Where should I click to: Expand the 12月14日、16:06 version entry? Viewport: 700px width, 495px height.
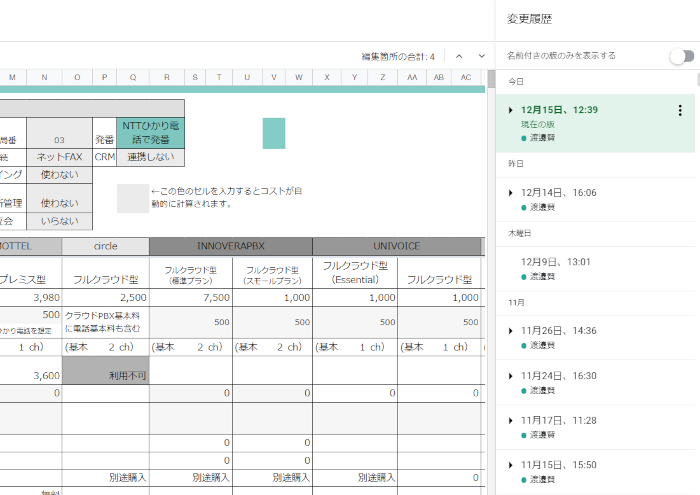point(511,193)
